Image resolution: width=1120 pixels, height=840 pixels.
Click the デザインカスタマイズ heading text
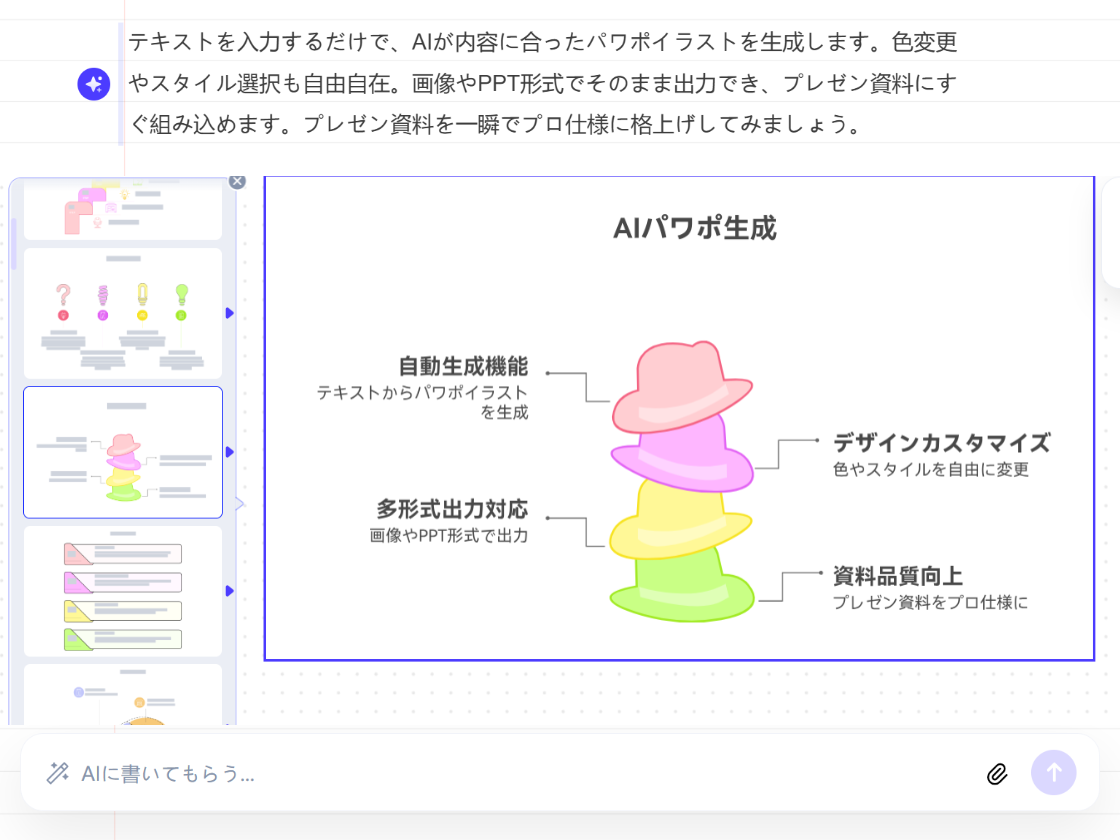point(941,443)
